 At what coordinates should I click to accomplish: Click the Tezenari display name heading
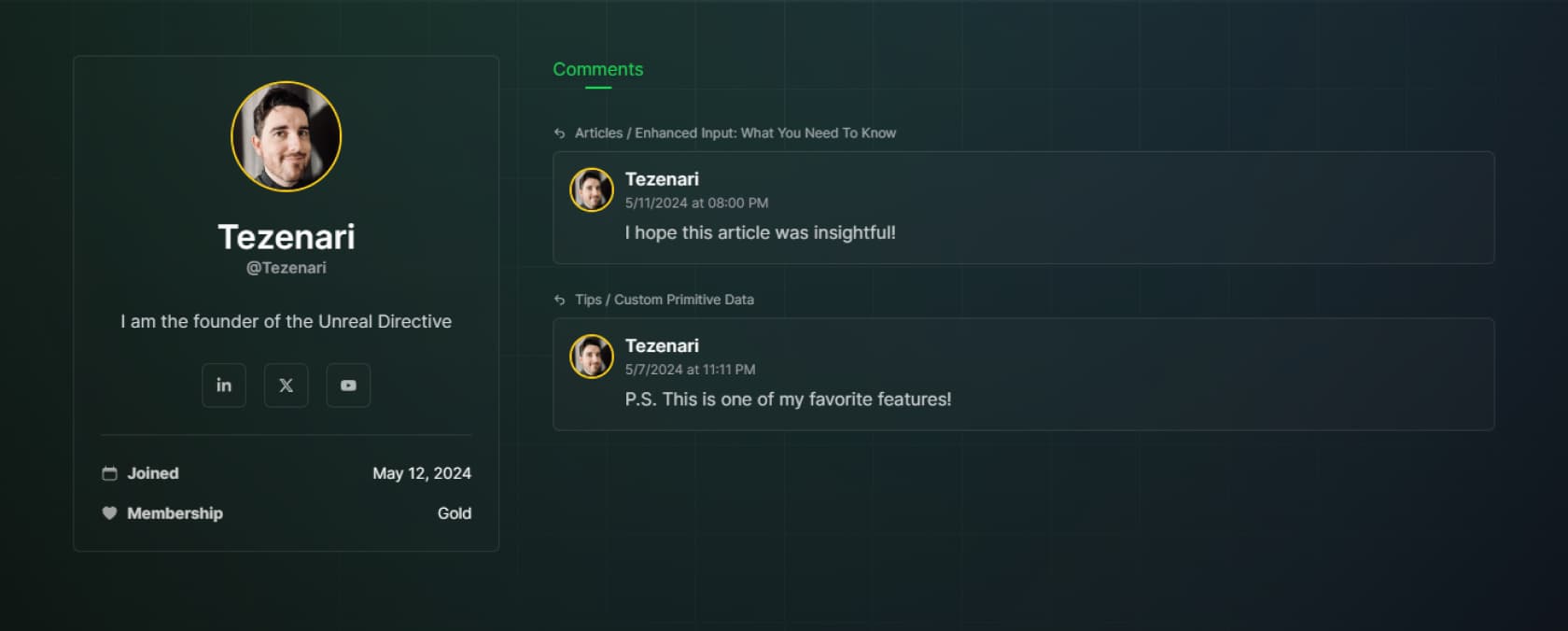click(x=286, y=237)
